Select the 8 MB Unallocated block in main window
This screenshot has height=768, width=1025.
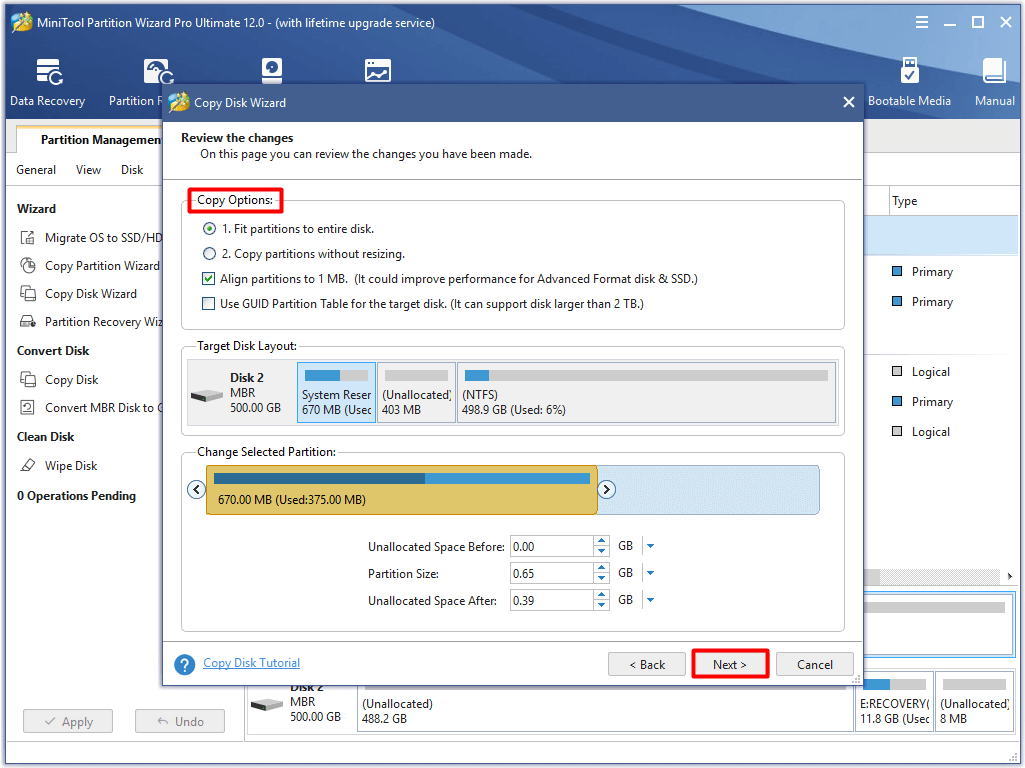click(x=974, y=701)
